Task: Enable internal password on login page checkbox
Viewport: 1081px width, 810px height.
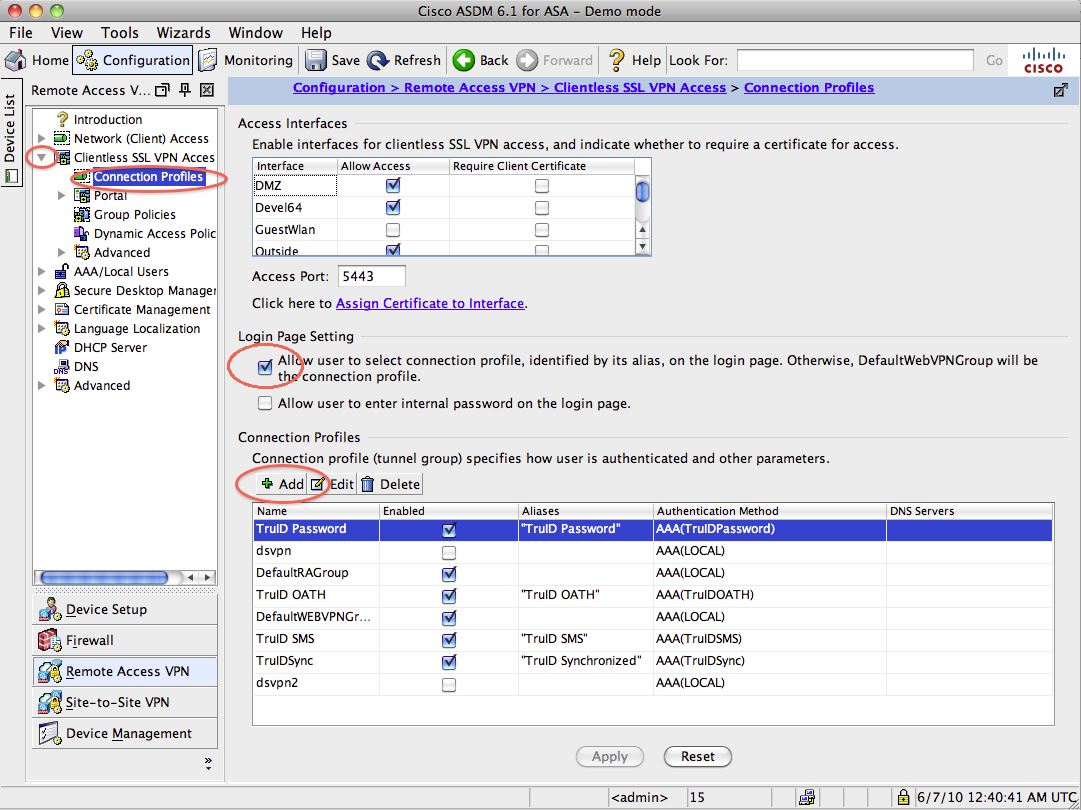Action: (265, 404)
